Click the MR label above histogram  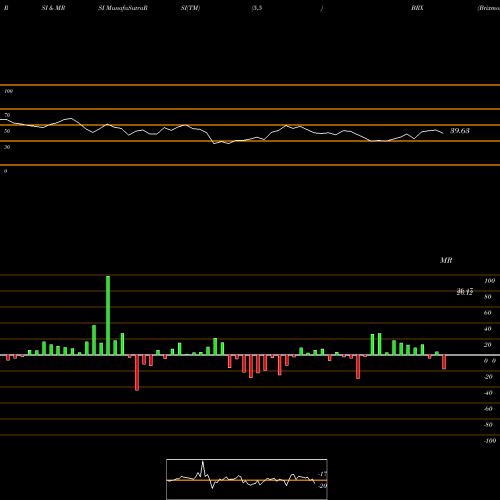click(x=446, y=260)
